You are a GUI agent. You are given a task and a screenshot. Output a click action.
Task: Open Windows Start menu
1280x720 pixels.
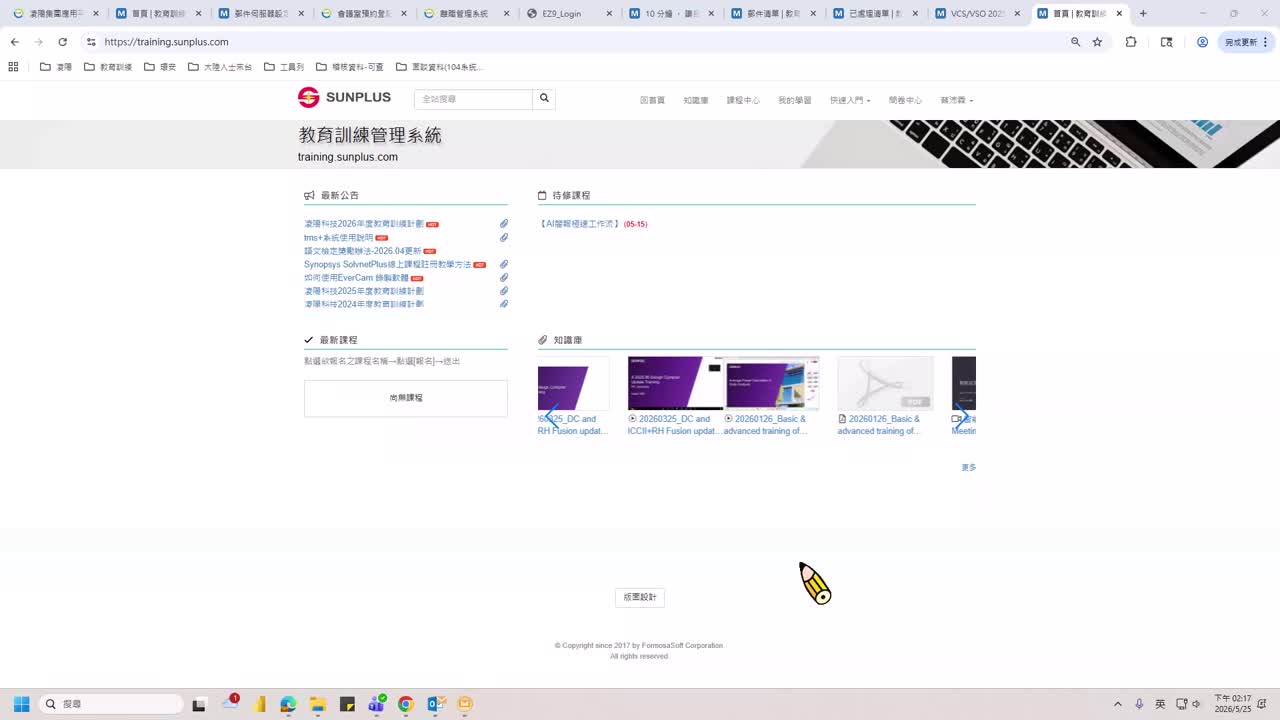[21, 704]
